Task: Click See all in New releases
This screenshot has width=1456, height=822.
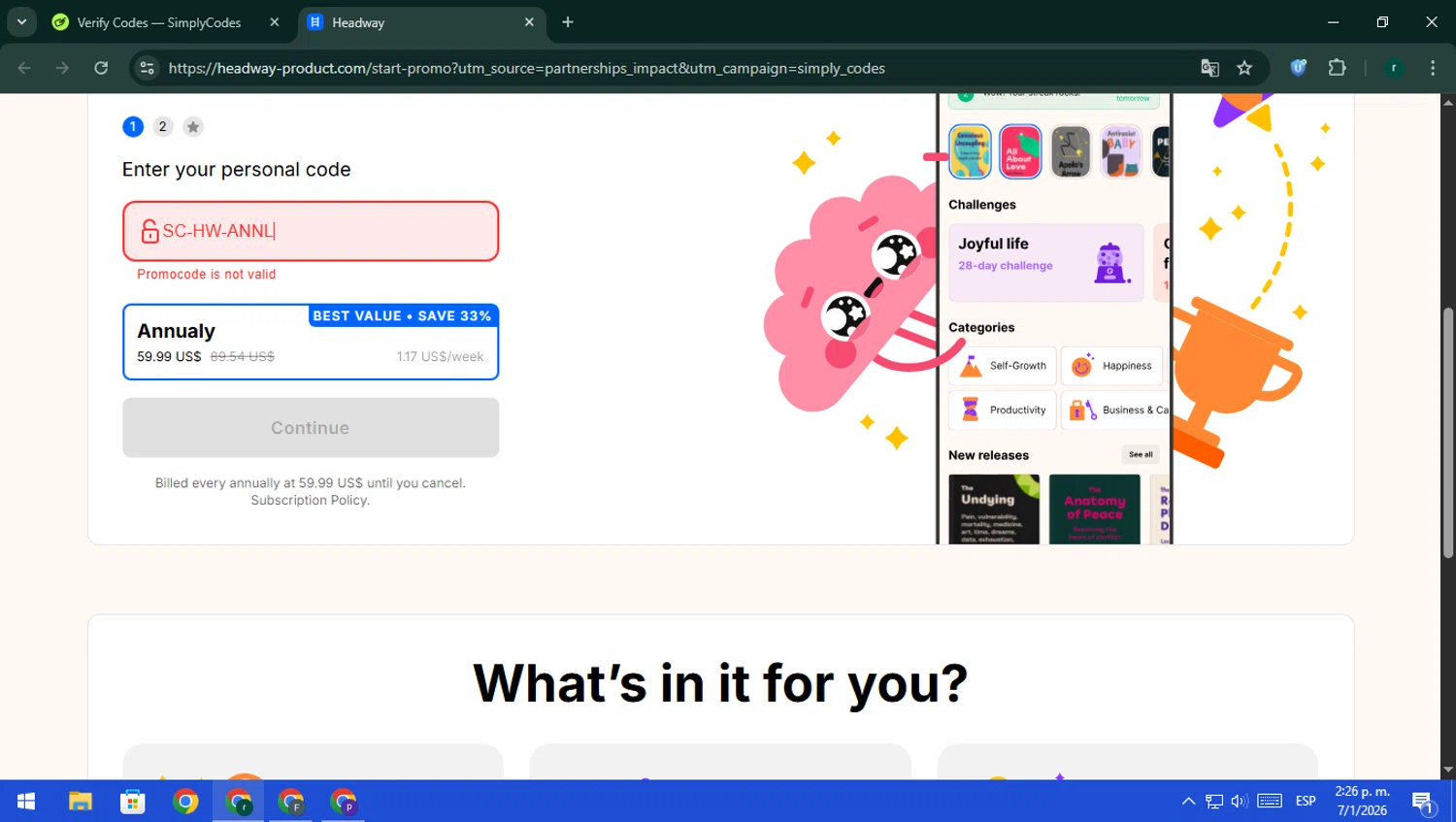Action: point(1141,454)
